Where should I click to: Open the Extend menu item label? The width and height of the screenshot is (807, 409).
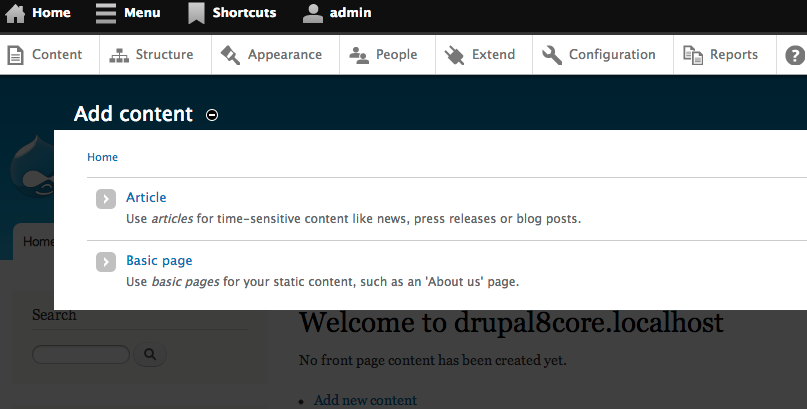(494, 55)
